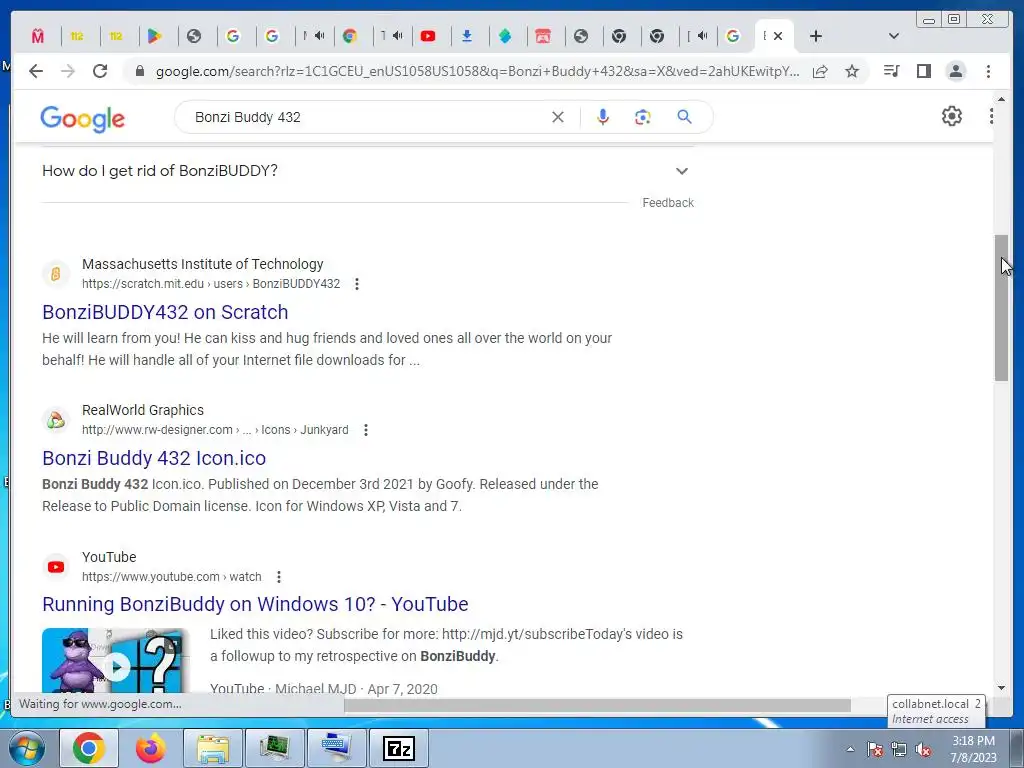Switch to the blue download arrow tab

466,36
